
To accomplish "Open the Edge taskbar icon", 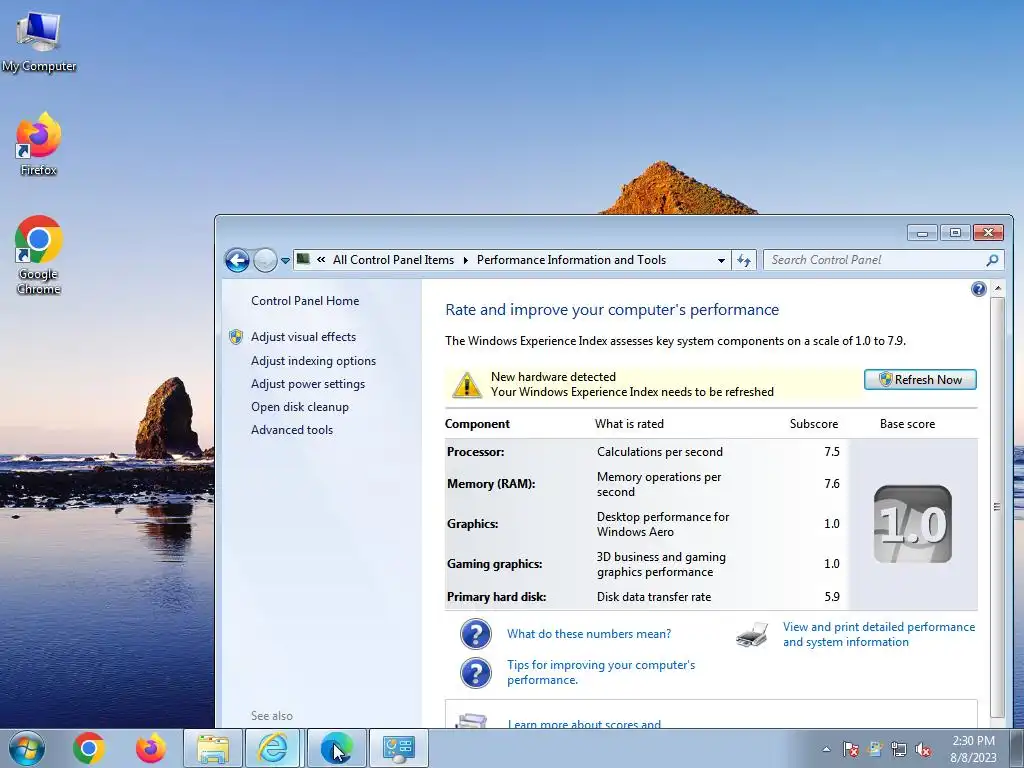I will tap(336, 748).
